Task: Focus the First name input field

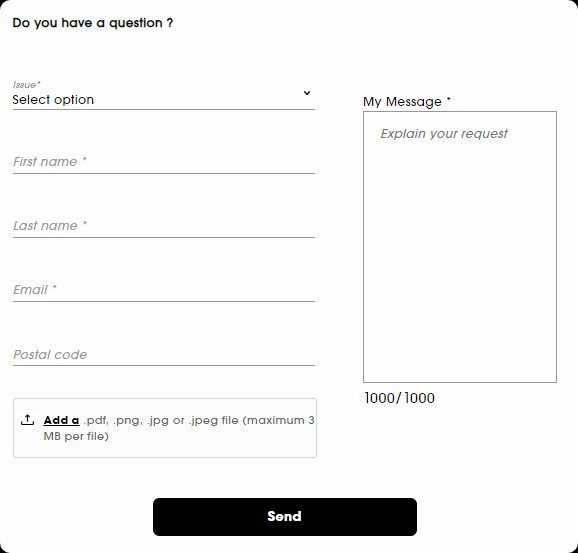Action: 164,161
